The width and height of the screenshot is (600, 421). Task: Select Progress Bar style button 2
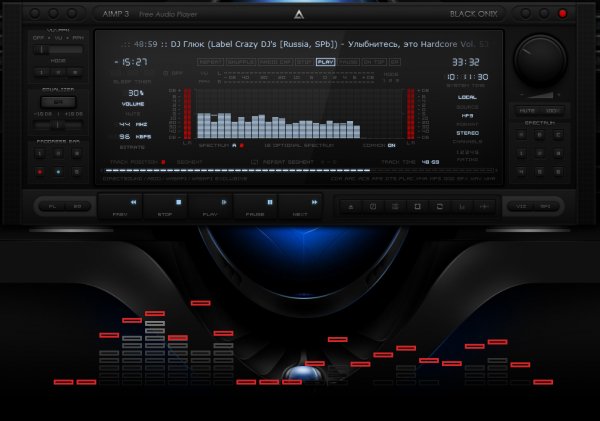click(x=58, y=153)
